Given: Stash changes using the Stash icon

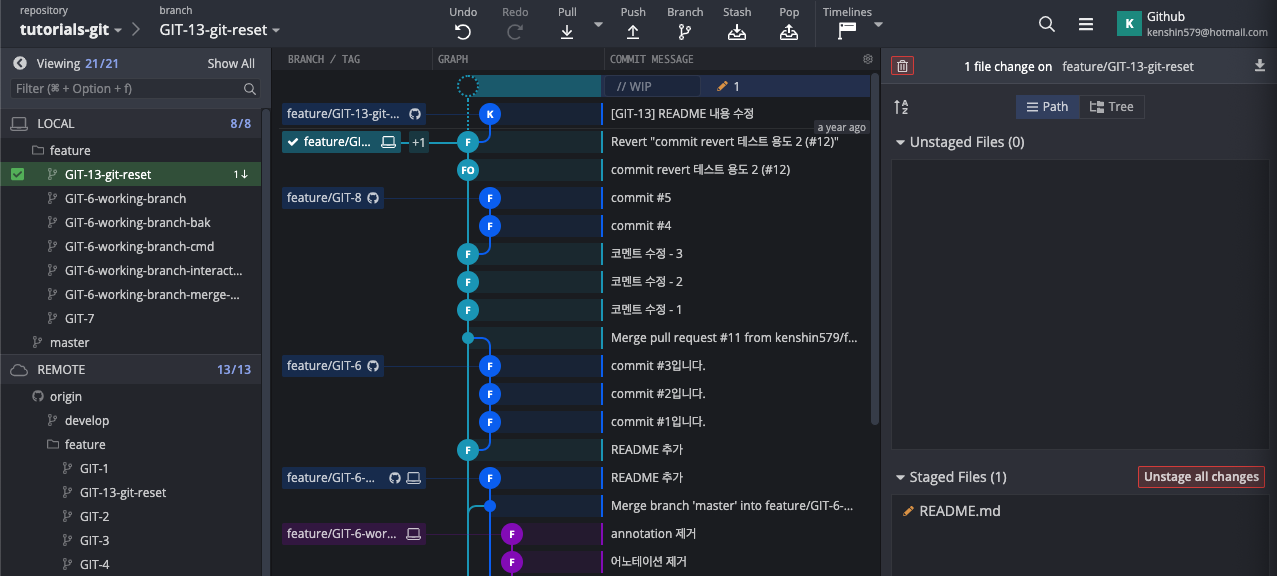Looking at the screenshot, I should (737, 31).
